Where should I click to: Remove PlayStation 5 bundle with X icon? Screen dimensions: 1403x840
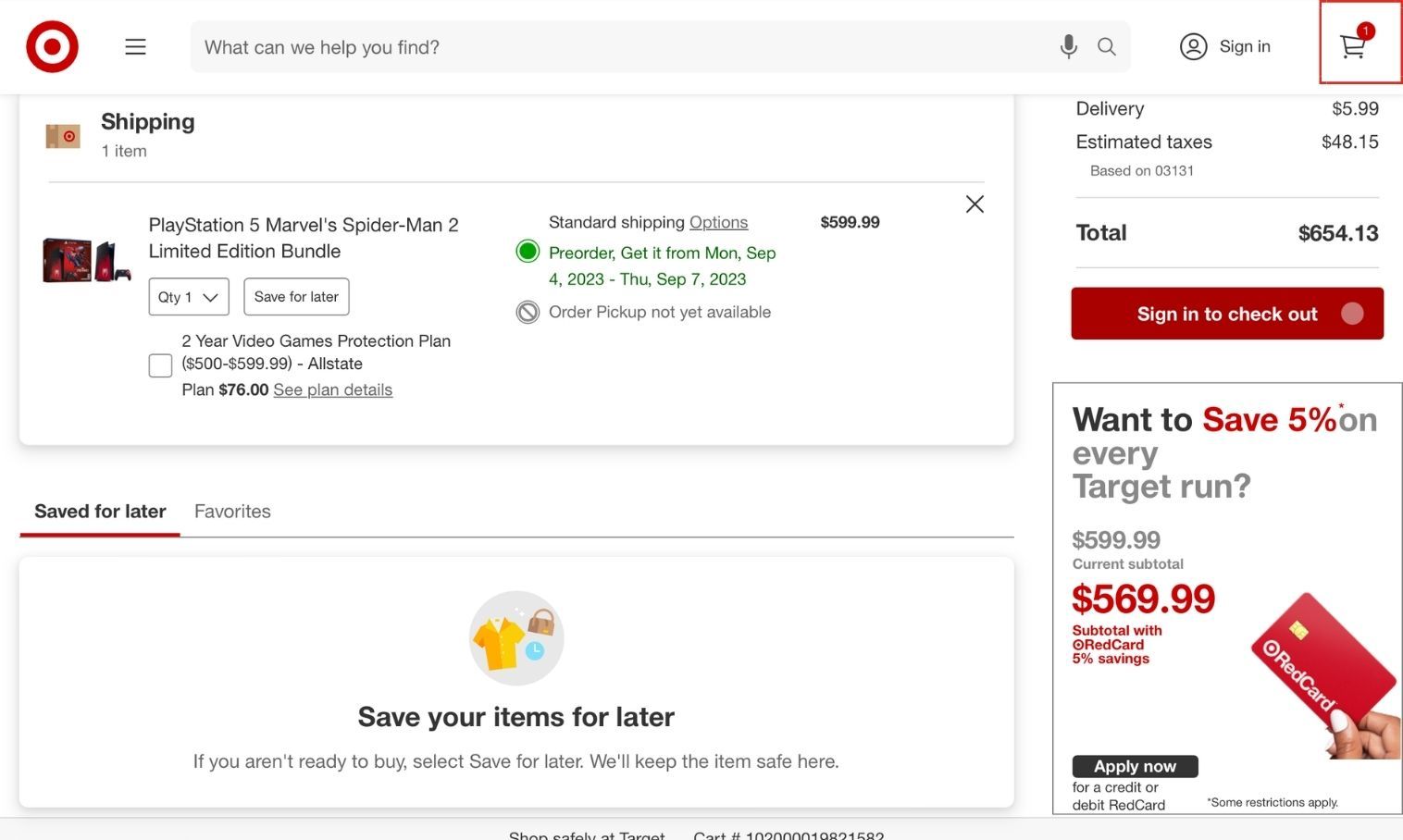pyautogui.click(x=975, y=204)
